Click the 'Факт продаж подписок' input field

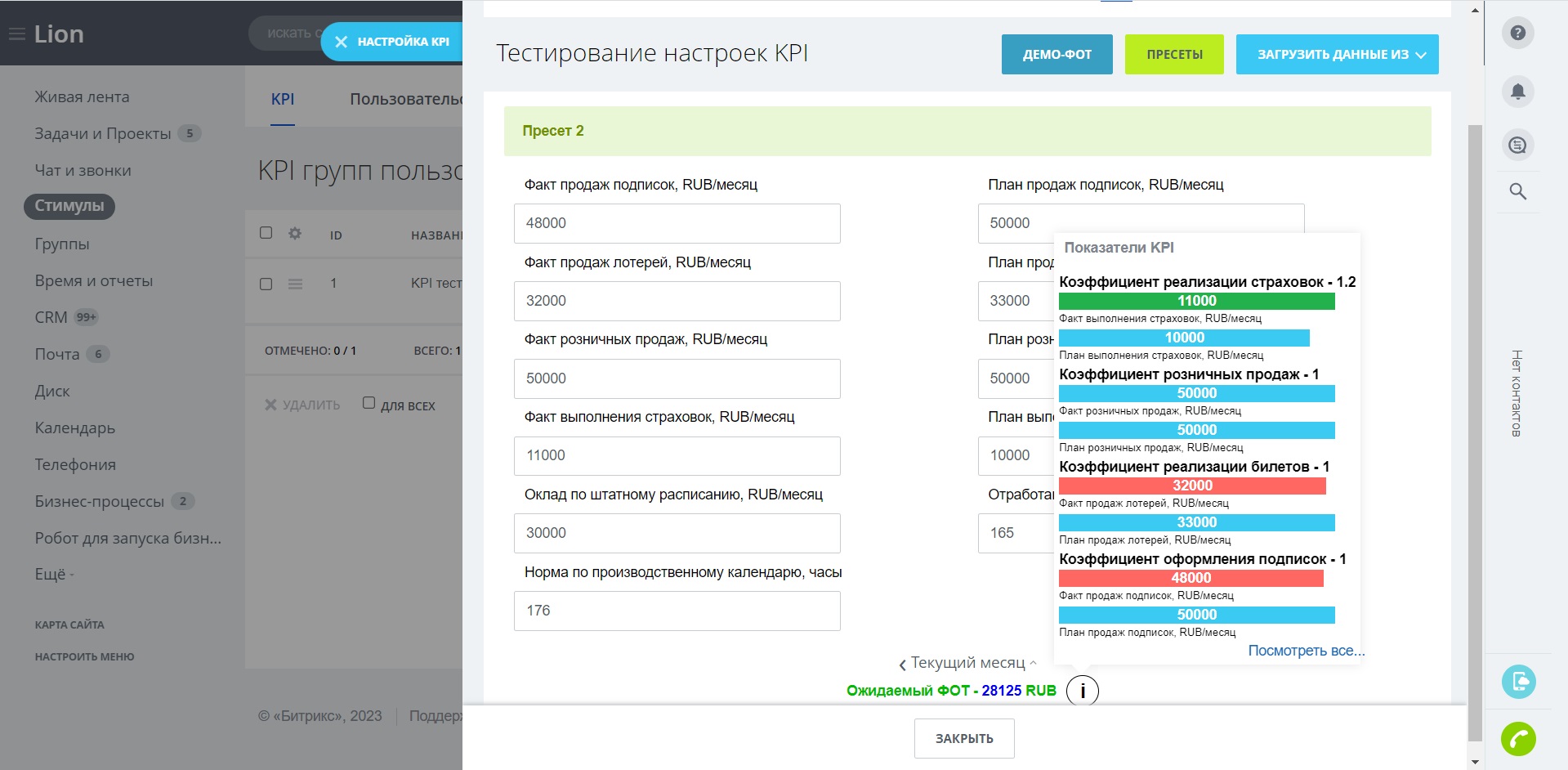(x=677, y=223)
